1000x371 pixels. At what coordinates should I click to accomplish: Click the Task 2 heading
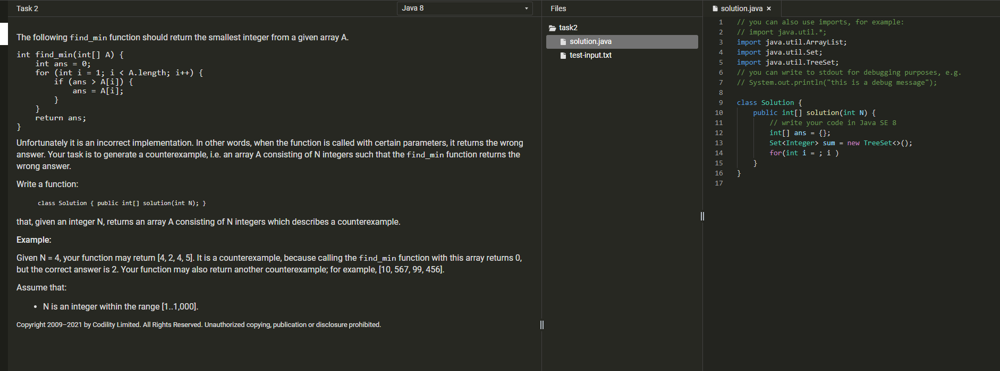click(x=27, y=8)
